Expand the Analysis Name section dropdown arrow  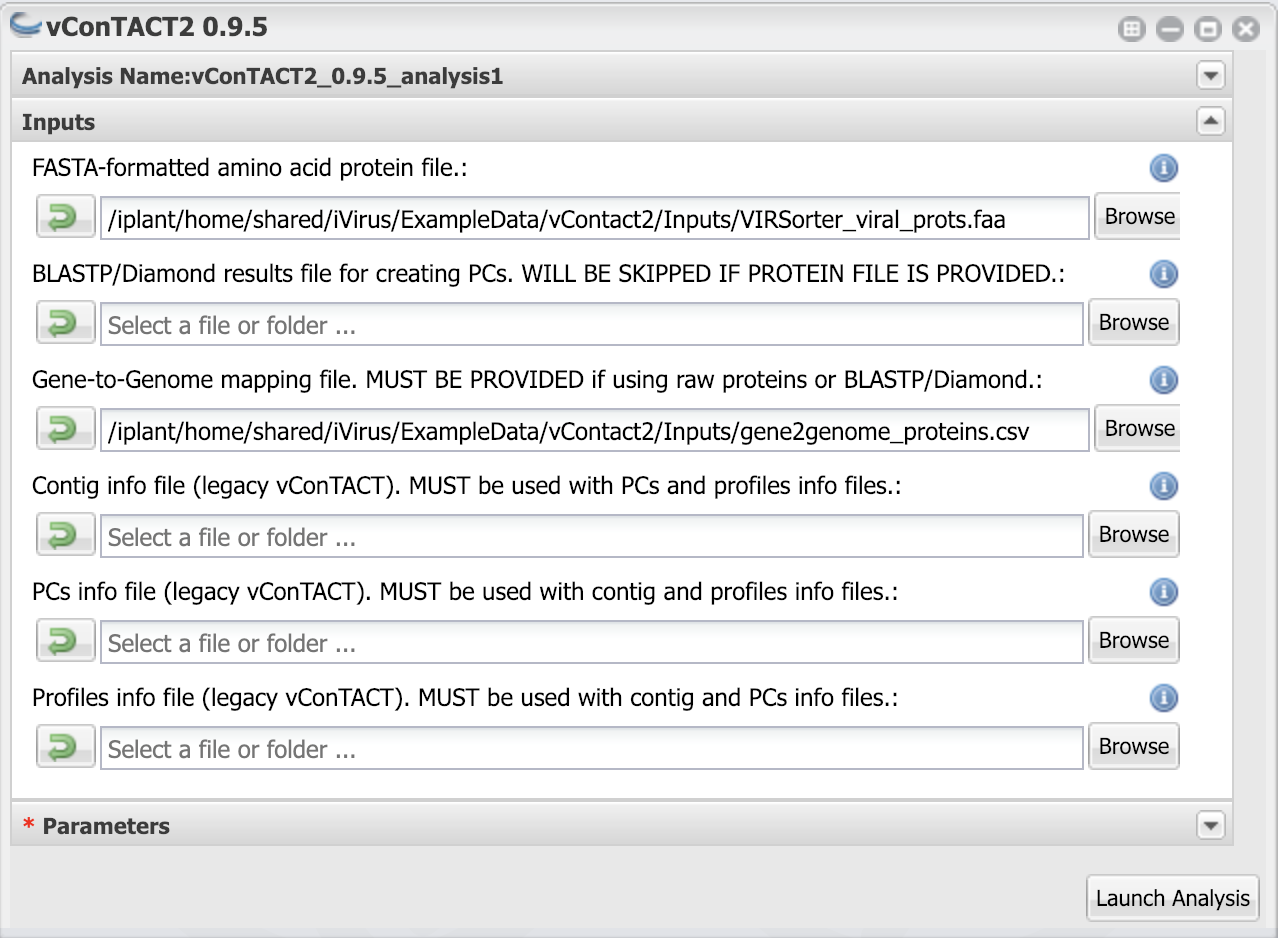click(1210, 75)
